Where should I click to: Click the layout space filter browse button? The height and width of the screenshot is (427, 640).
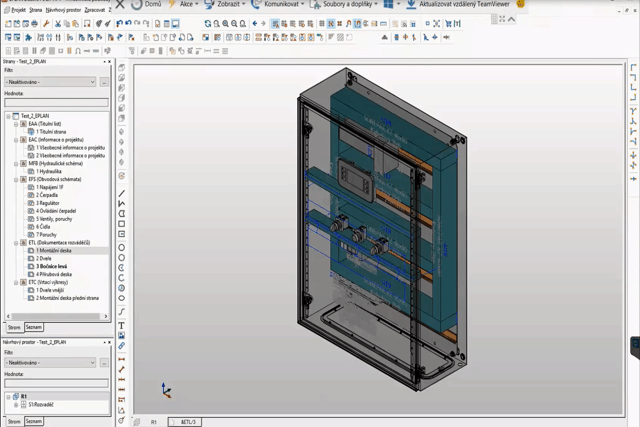(104, 363)
